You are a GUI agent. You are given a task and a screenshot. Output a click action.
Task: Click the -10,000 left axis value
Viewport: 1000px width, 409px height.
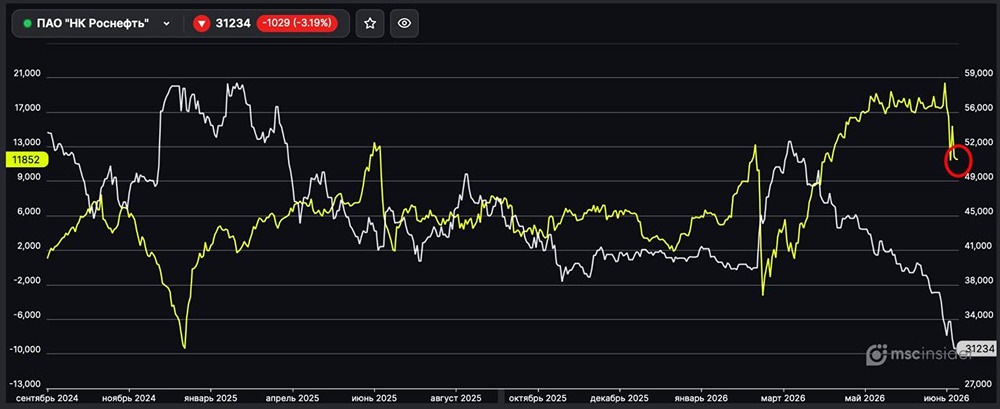[25, 350]
